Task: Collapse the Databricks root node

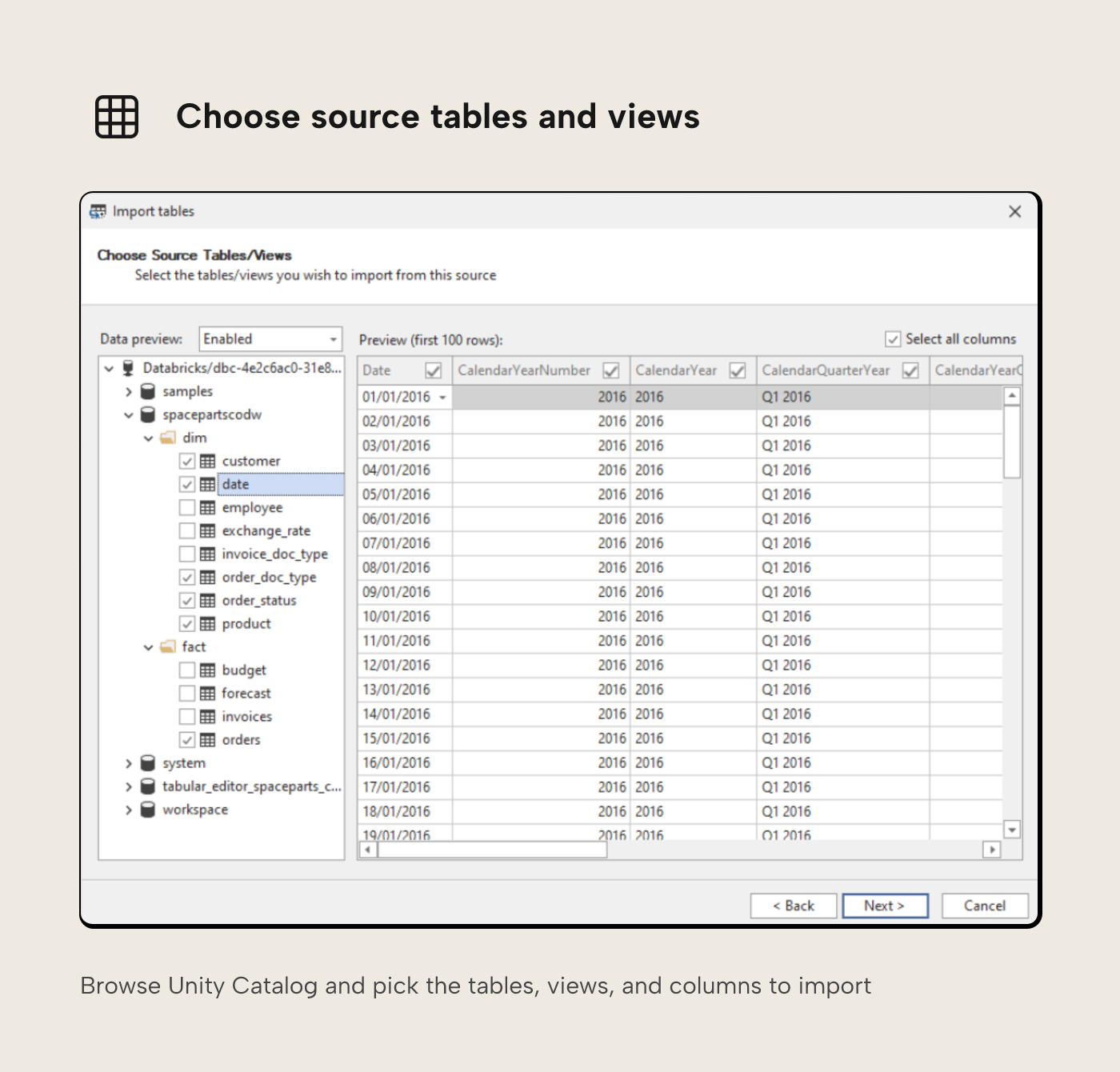Action: click(110, 369)
